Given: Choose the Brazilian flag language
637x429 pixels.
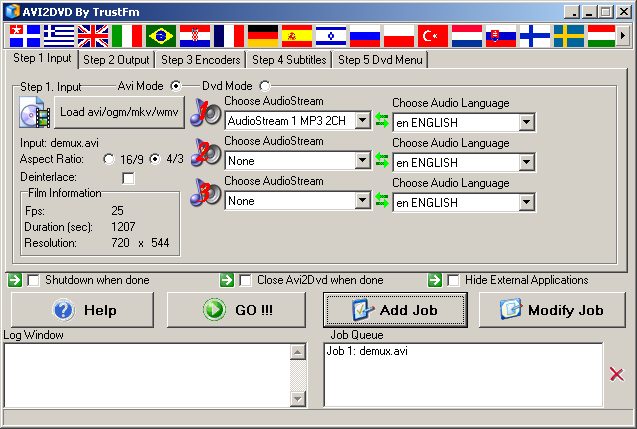Looking at the screenshot, I should point(161,36).
